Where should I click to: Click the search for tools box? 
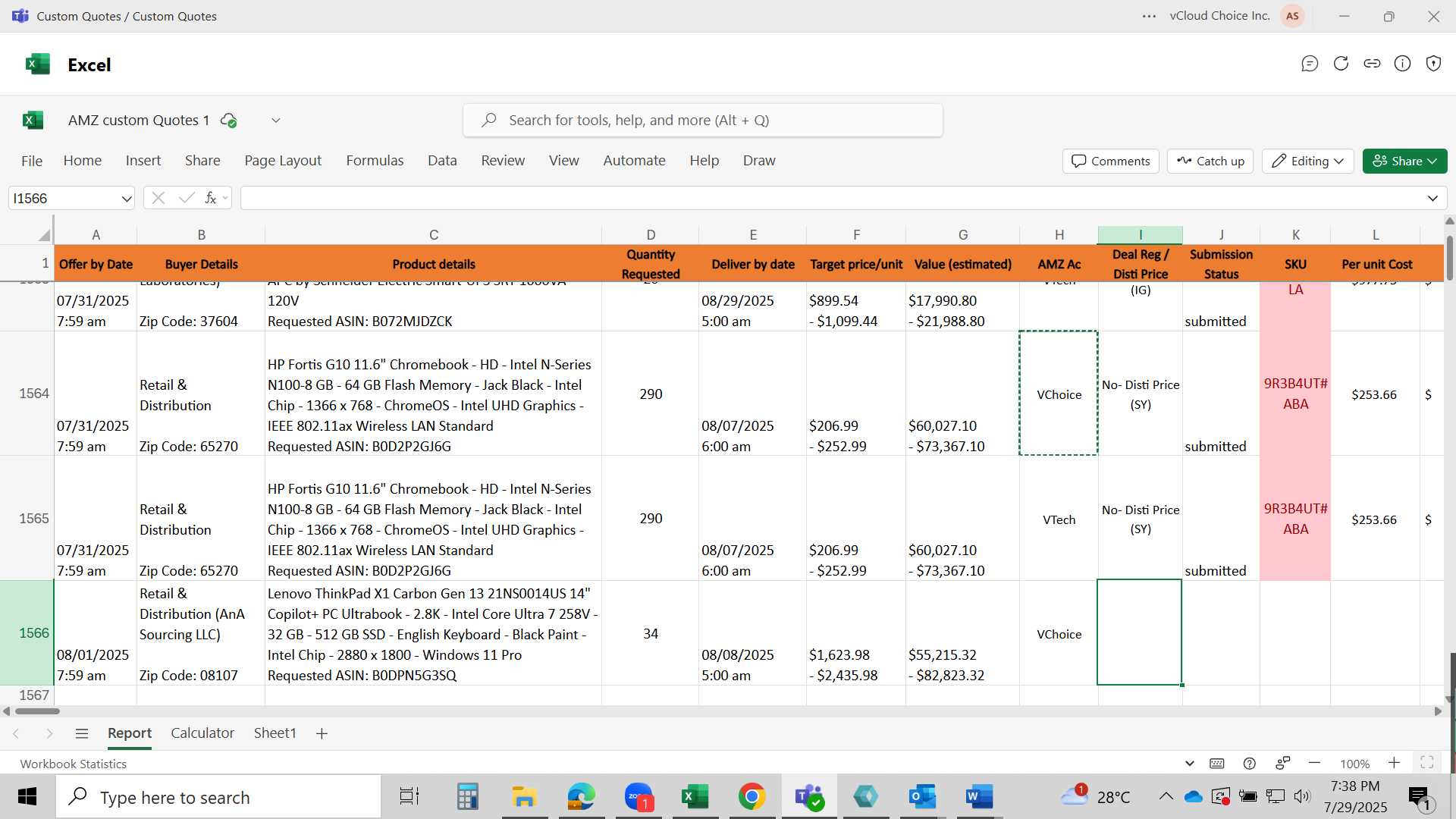pos(703,121)
